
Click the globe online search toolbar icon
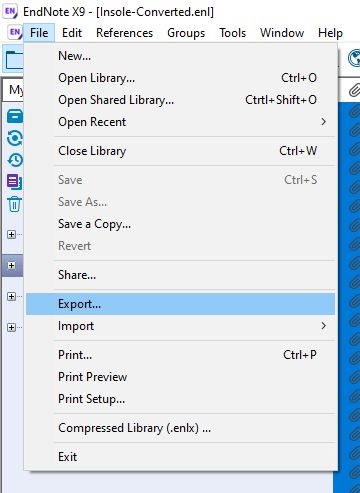coord(354,58)
